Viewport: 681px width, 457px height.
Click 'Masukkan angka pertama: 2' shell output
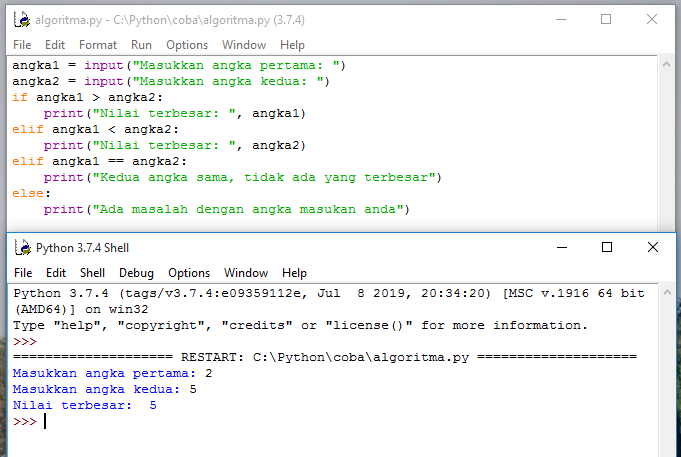click(x=112, y=374)
